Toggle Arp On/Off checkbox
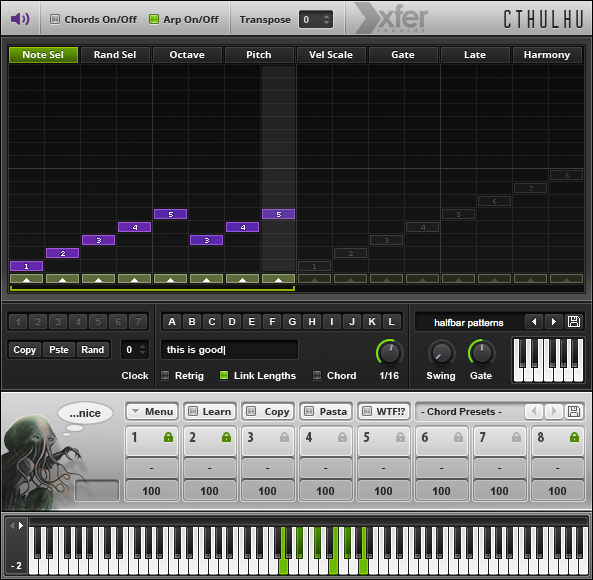 (x=154, y=19)
